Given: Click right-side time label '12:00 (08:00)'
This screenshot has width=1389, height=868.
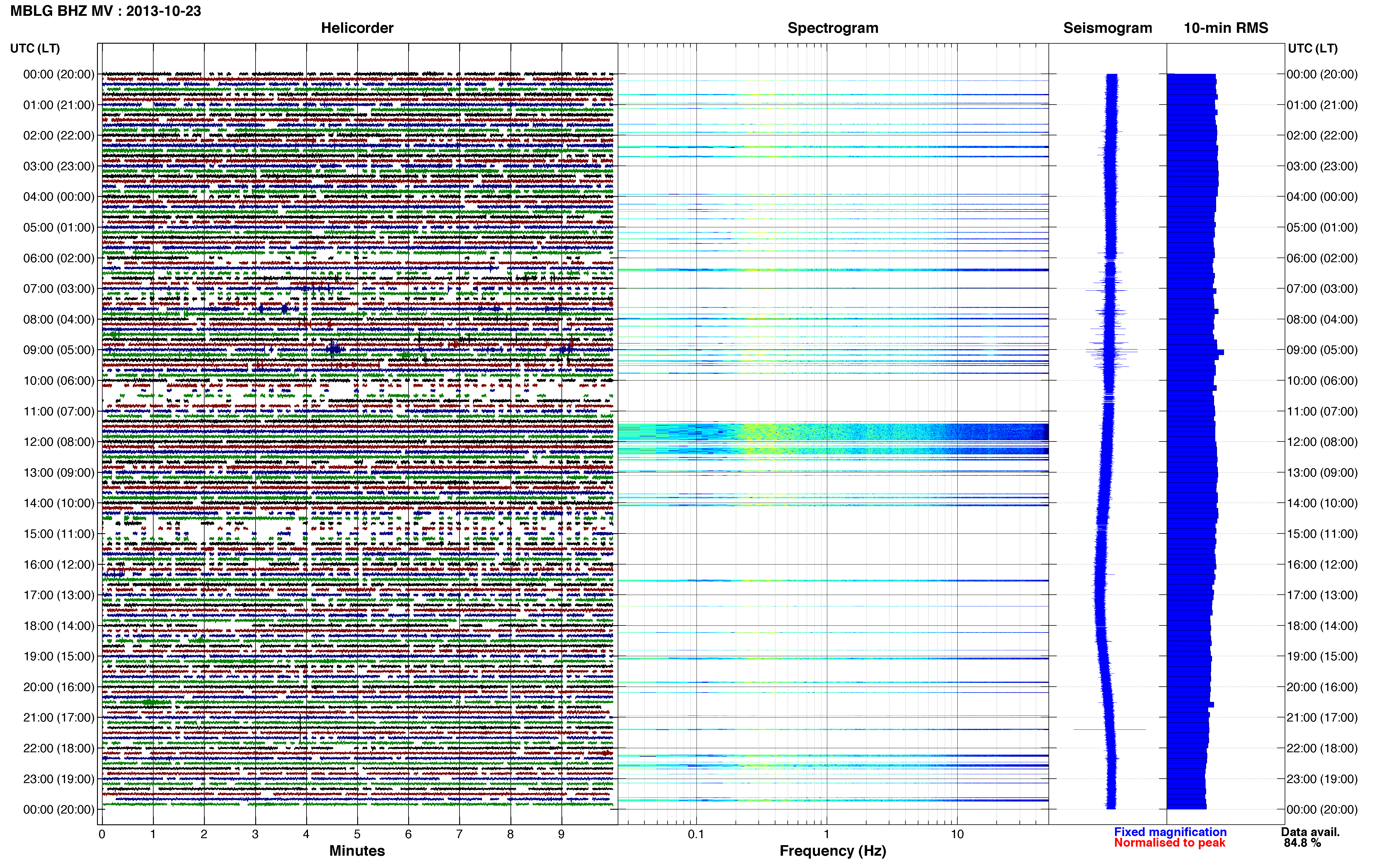Looking at the screenshot, I should point(1322,442).
